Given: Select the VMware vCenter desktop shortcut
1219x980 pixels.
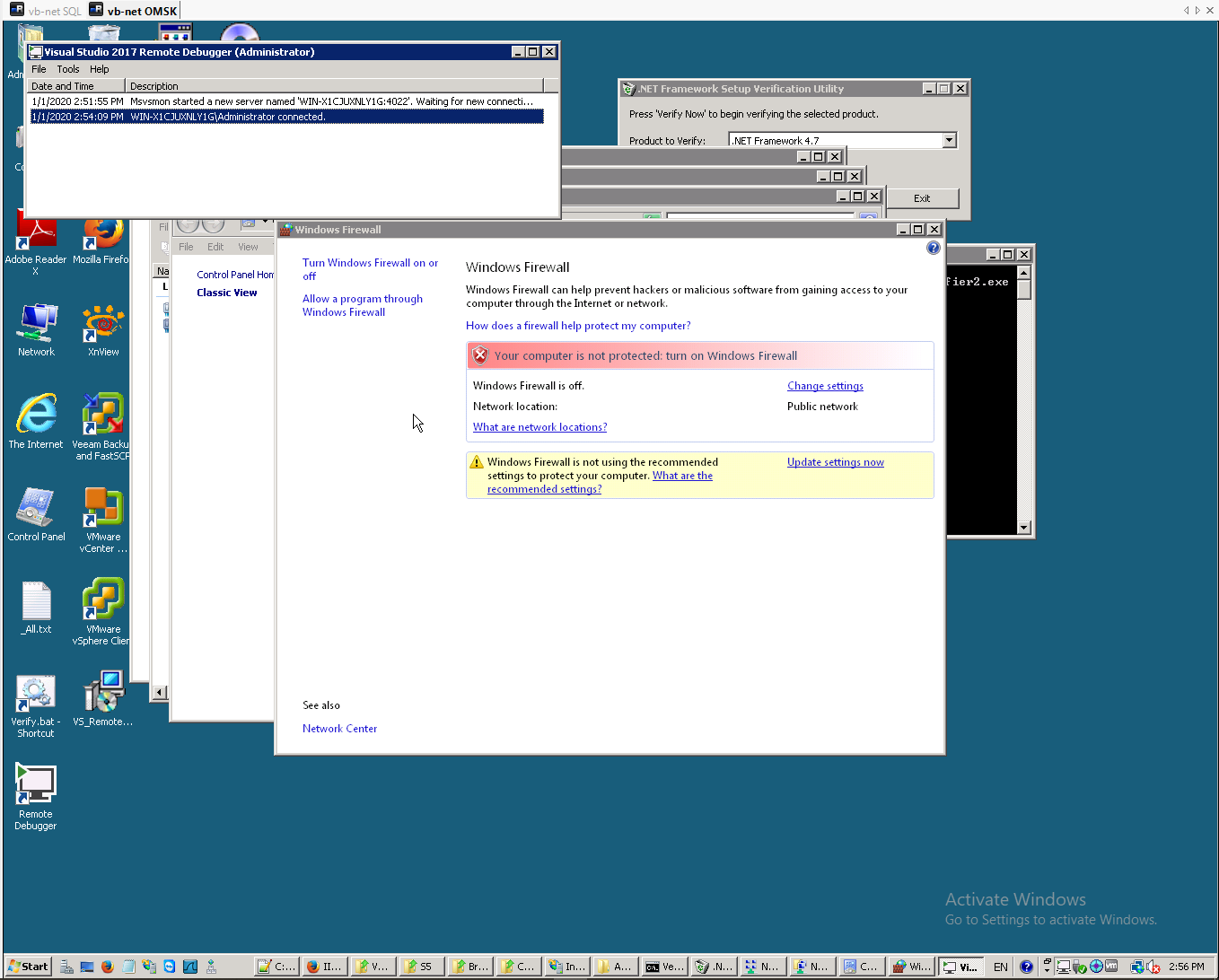Looking at the screenshot, I should click(x=102, y=521).
